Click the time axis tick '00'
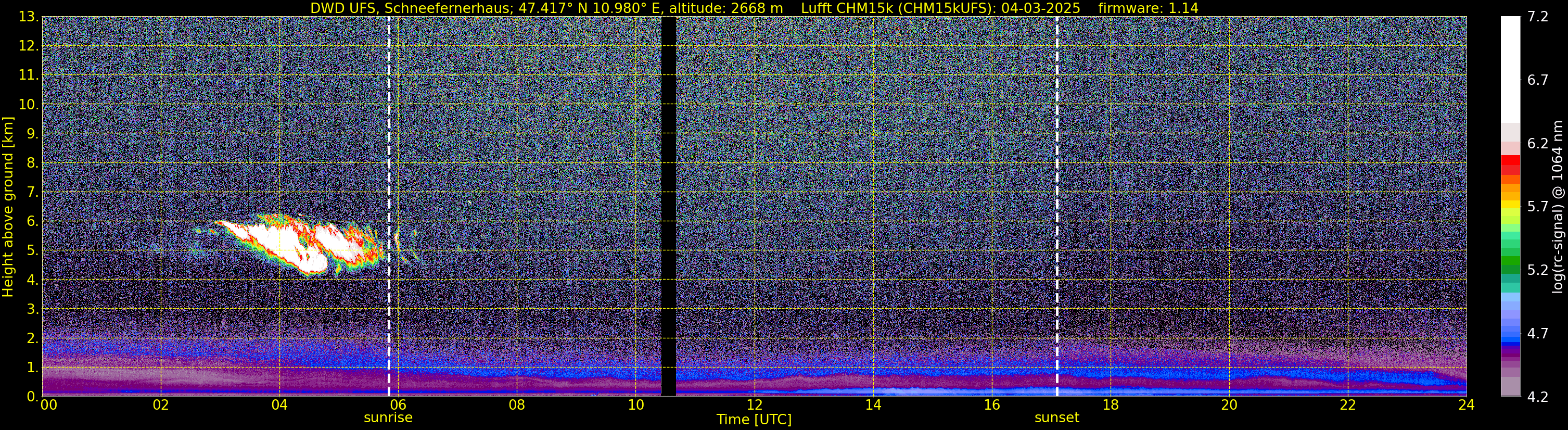Screen dimensions: 1568x430 point(48,405)
